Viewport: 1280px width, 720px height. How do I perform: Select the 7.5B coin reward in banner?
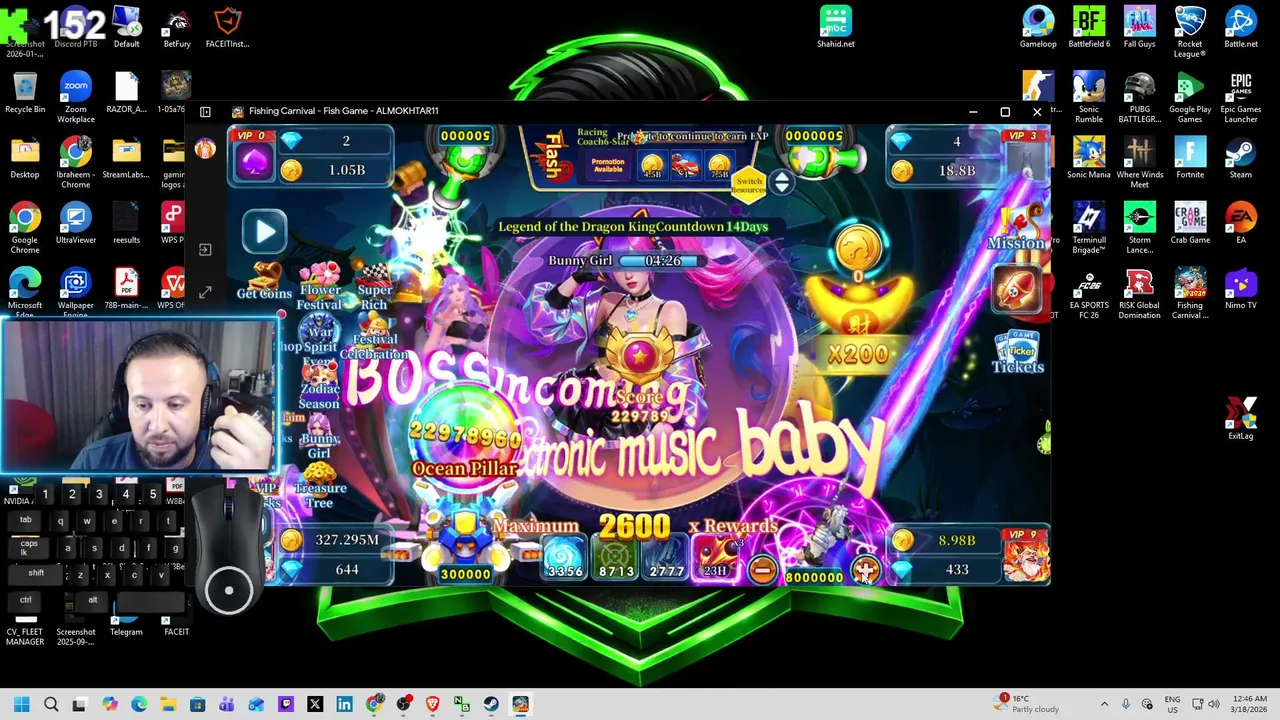(719, 166)
